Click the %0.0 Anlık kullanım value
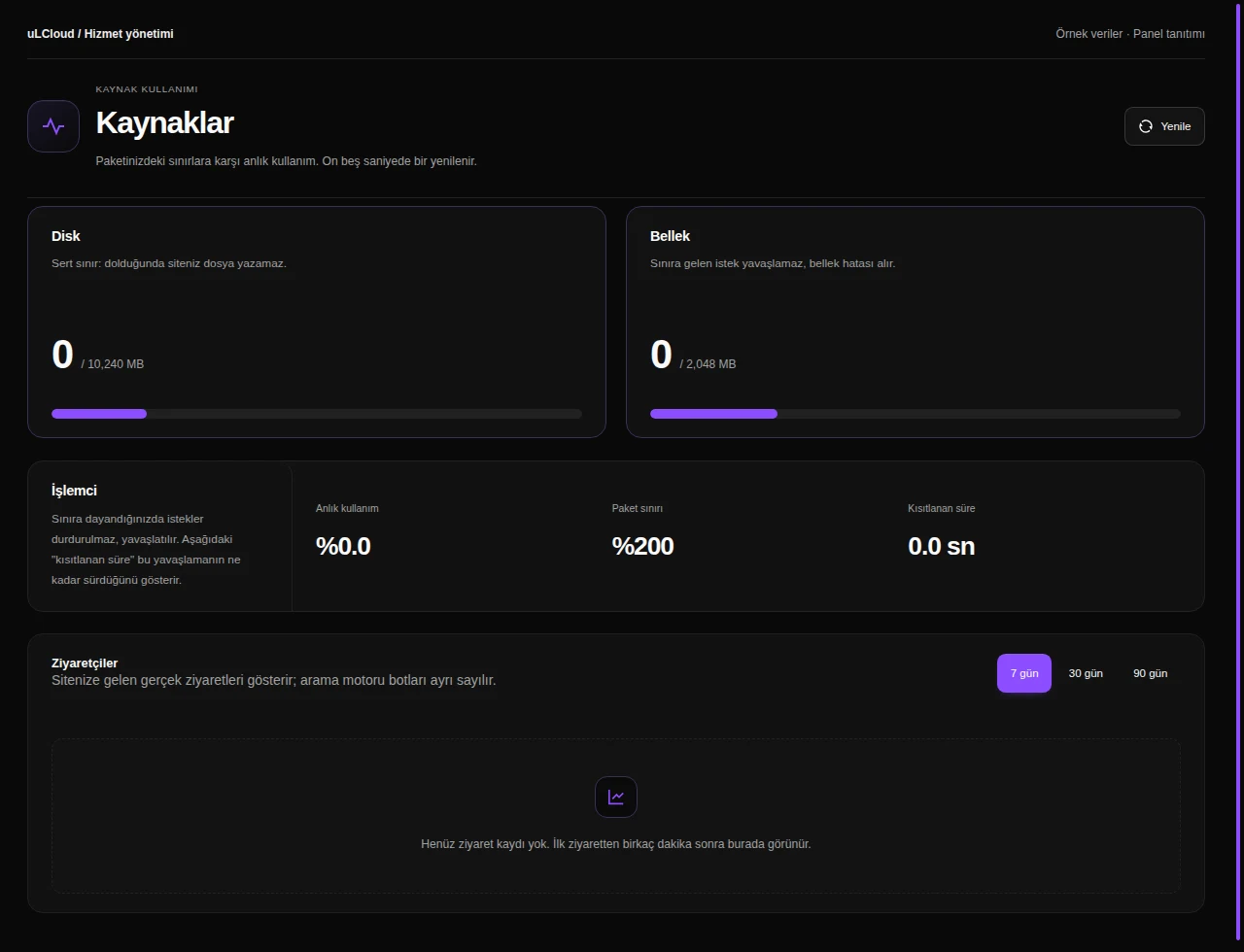Viewport: 1244px width, 952px height. point(343,546)
